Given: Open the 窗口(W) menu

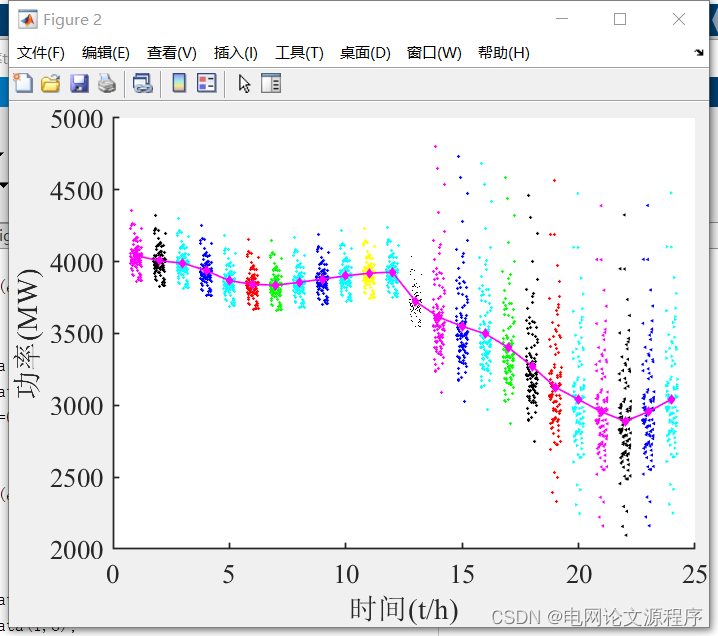Looking at the screenshot, I should pyautogui.click(x=434, y=53).
